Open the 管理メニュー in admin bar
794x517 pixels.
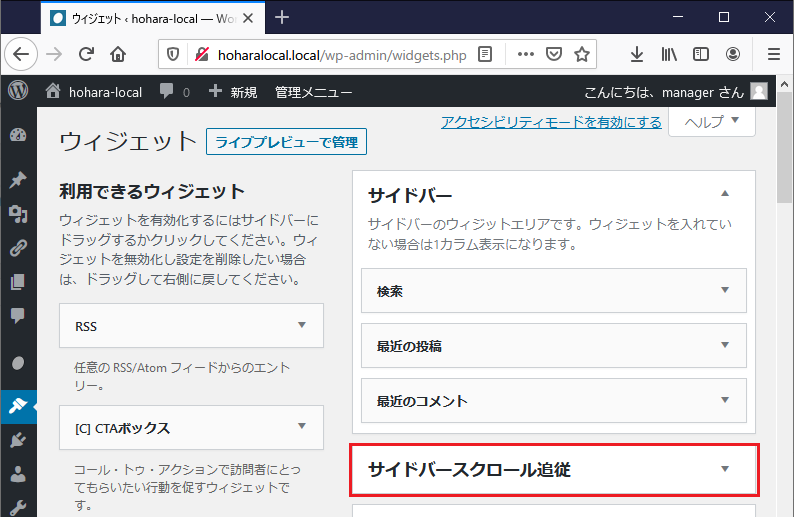[x=313, y=92]
